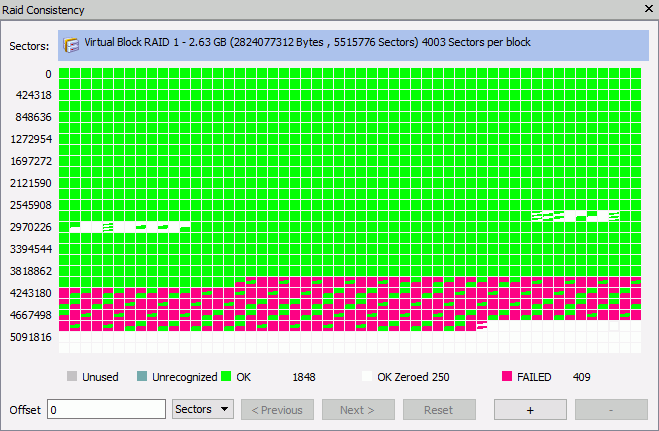Open the Sectors unit dropdown
The height and width of the screenshot is (431, 659).
[x=203, y=410]
